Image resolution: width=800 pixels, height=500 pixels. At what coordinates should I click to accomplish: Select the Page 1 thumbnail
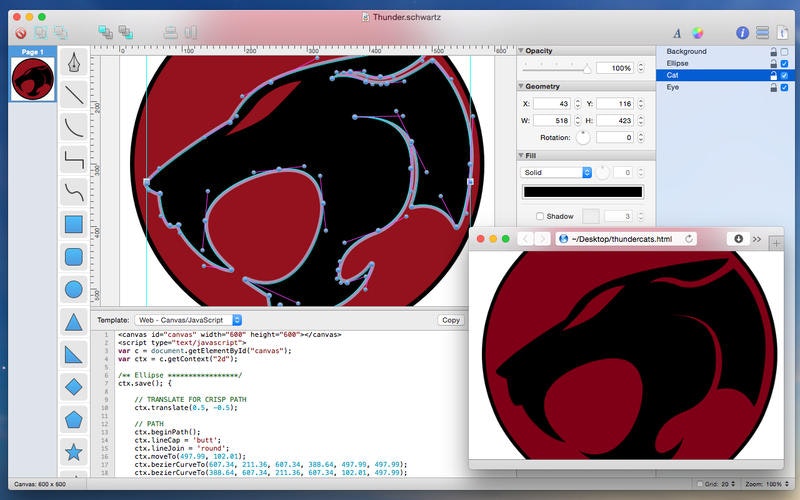click(x=33, y=79)
